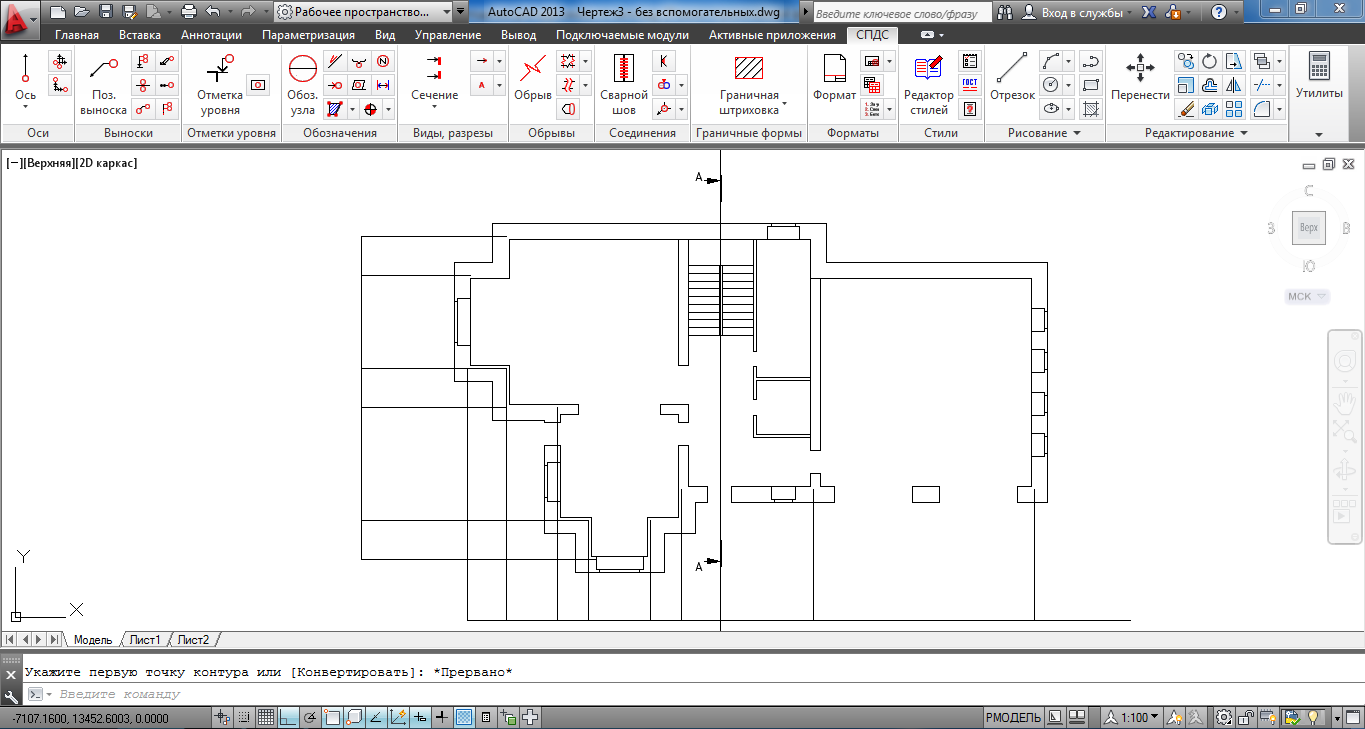
Task: Click the [2D каркас] visual style label
Action: (x=106, y=162)
